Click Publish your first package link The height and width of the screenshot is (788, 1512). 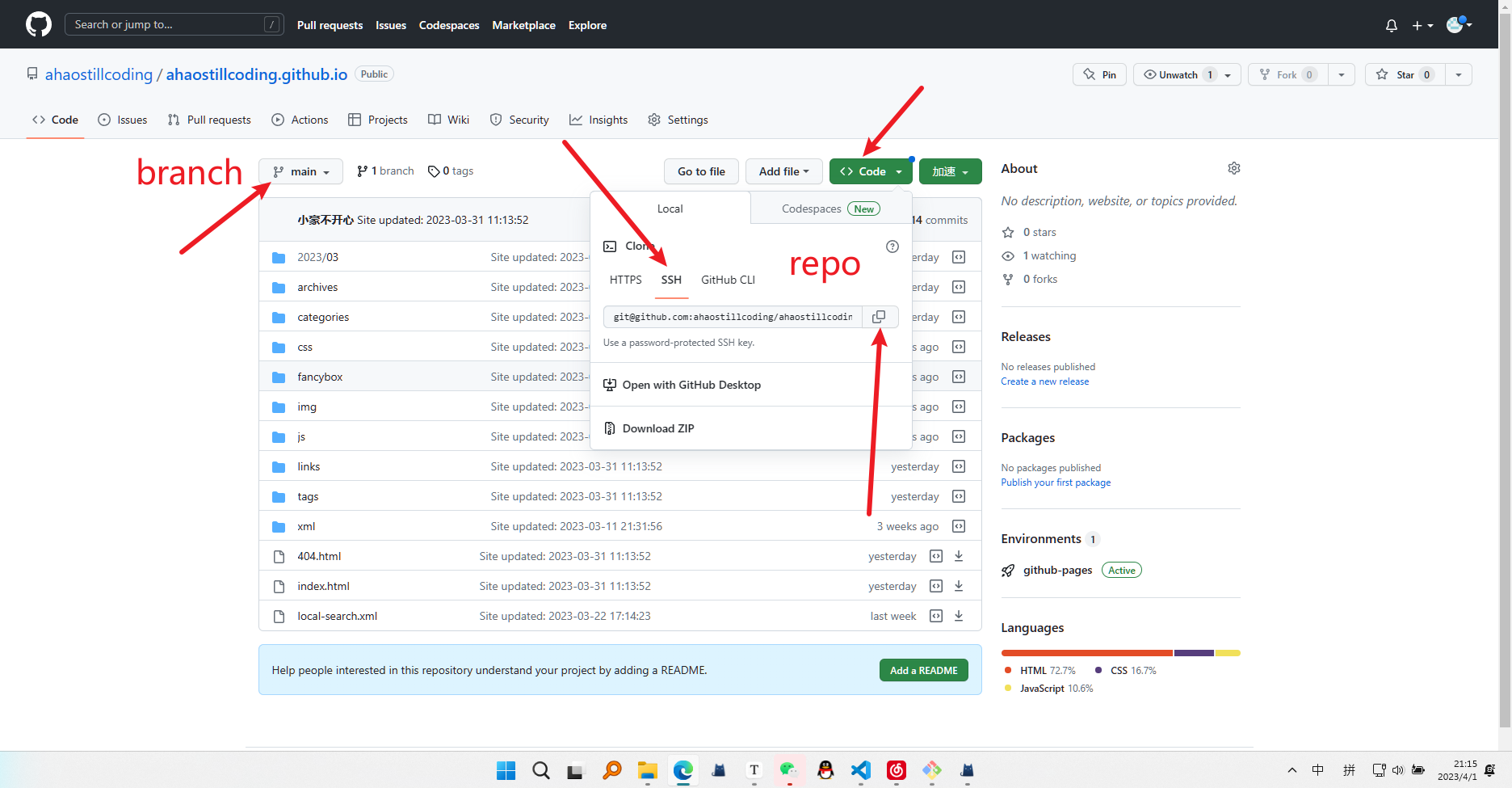(x=1056, y=482)
